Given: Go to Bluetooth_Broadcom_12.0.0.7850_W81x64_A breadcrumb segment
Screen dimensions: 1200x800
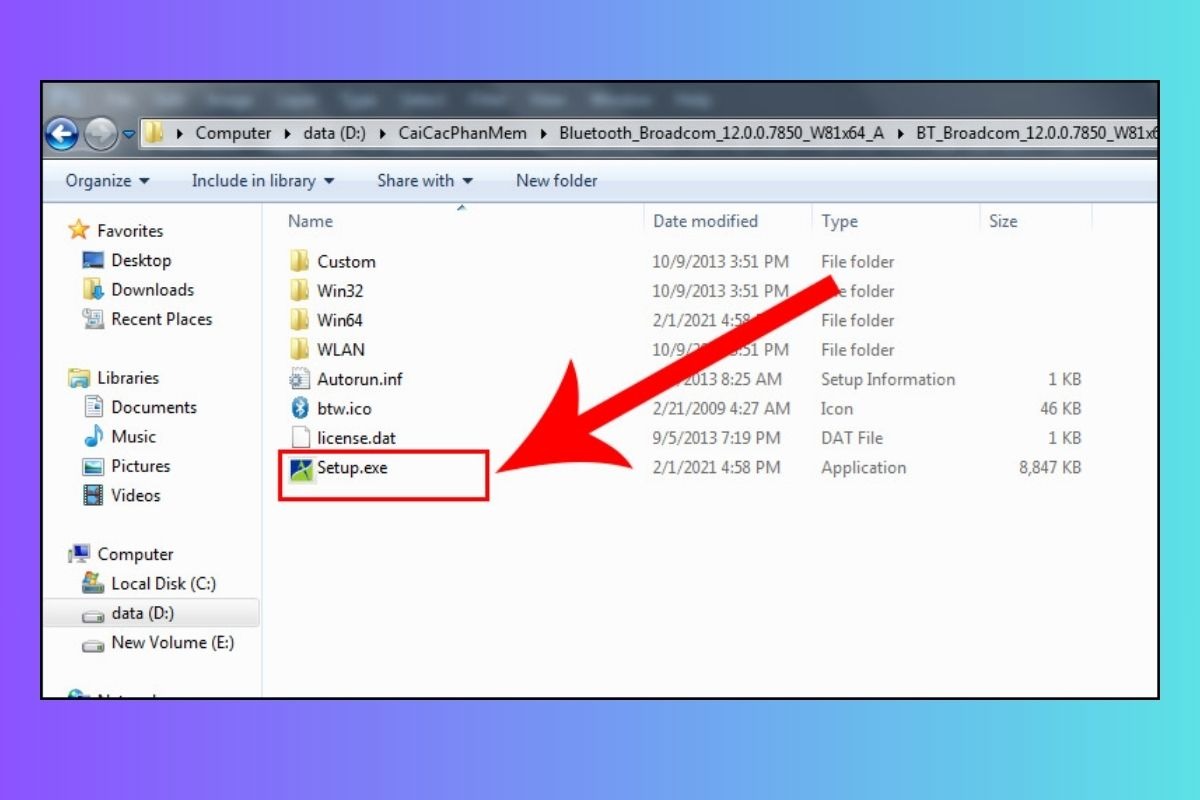Looking at the screenshot, I should (722, 133).
